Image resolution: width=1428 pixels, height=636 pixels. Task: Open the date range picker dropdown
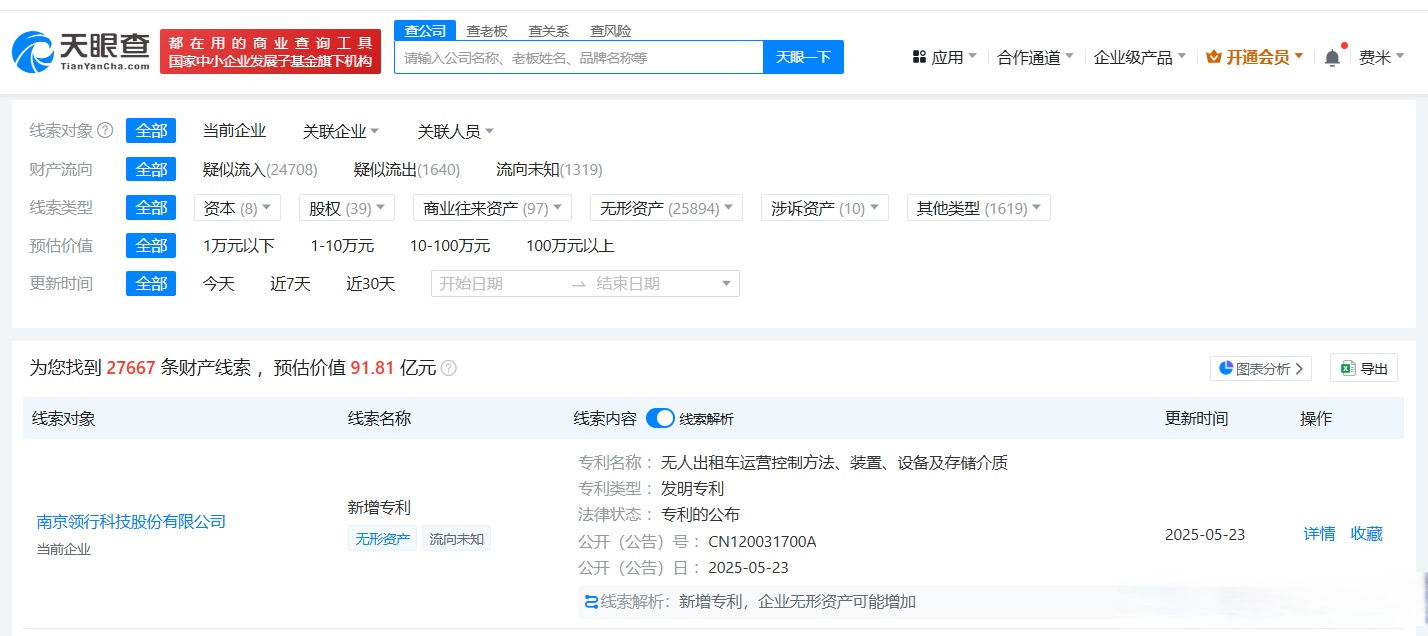[x=727, y=283]
